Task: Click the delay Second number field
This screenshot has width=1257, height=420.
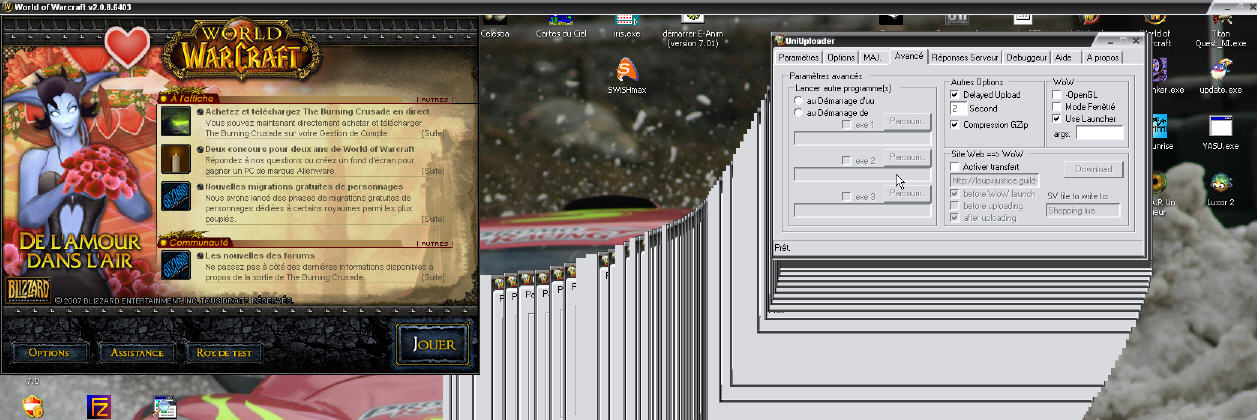Action: coord(957,109)
